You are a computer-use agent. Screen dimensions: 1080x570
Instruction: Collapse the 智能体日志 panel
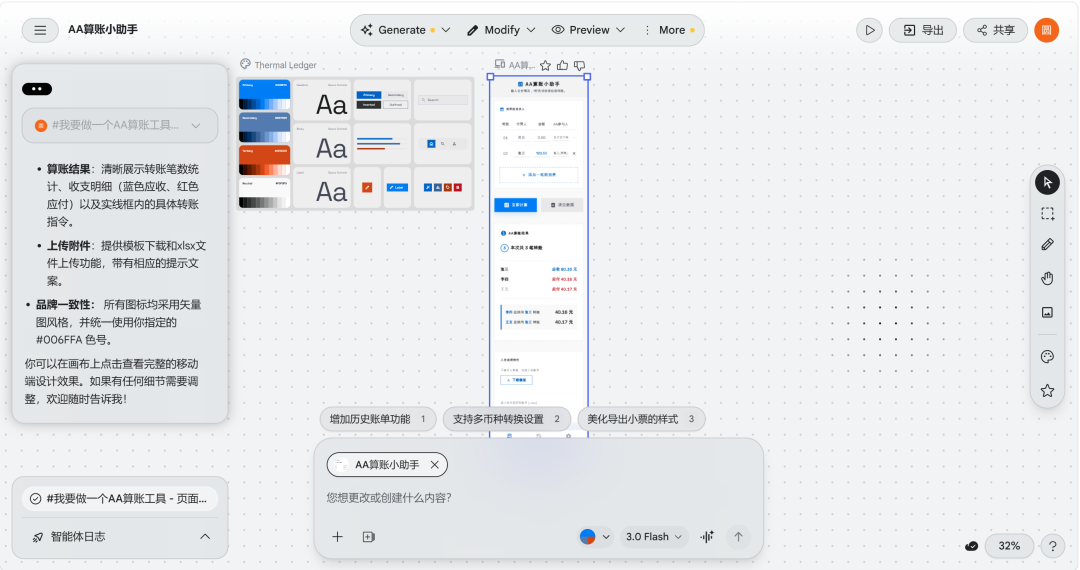coord(205,537)
